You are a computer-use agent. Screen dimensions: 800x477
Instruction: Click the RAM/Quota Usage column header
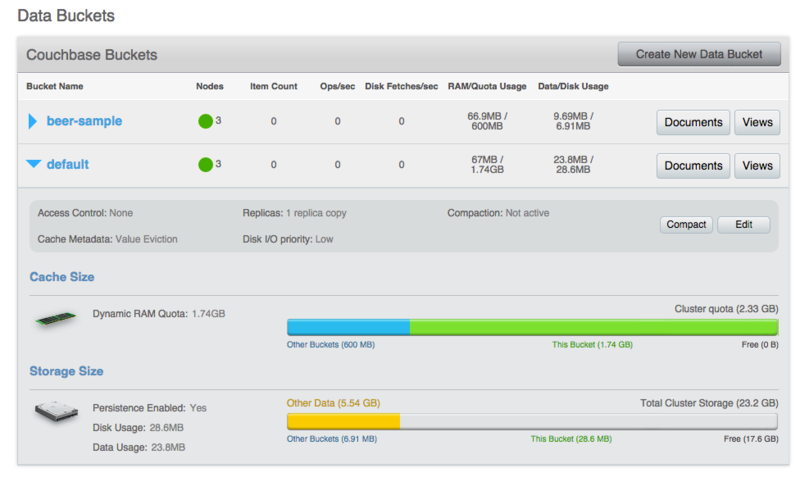coord(487,86)
